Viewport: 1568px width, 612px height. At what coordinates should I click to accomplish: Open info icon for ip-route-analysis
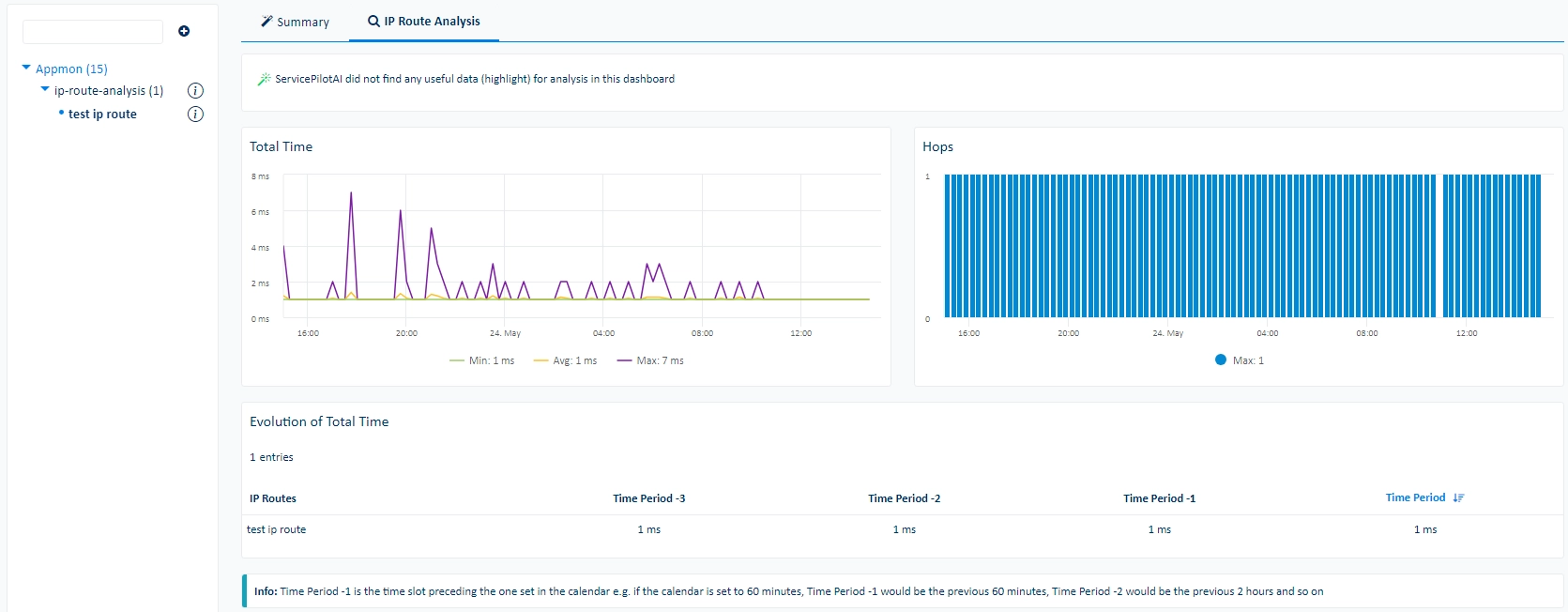[x=195, y=91]
